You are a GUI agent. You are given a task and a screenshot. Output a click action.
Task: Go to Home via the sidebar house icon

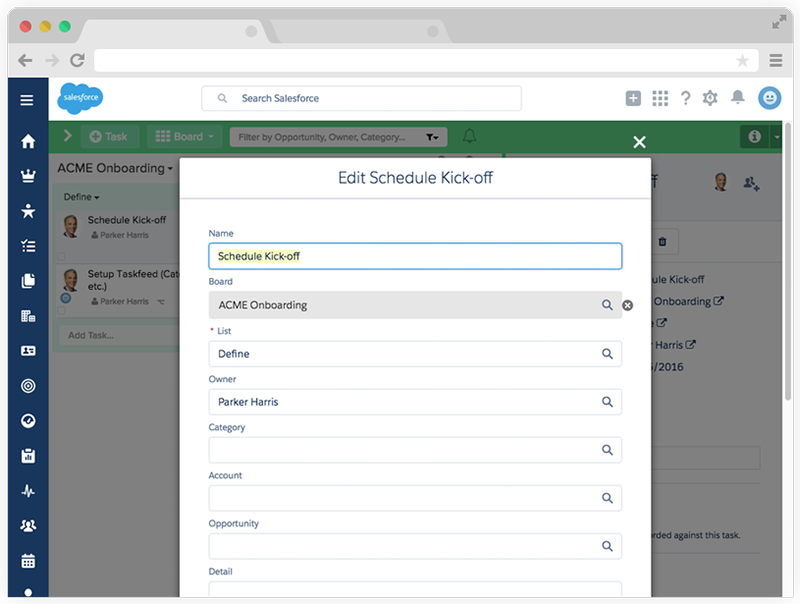click(28, 141)
